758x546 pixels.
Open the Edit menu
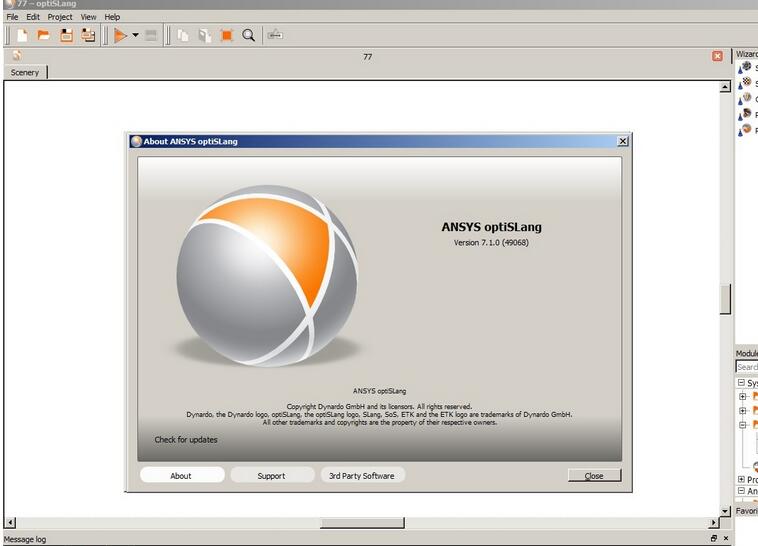click(x=33, y=17)
